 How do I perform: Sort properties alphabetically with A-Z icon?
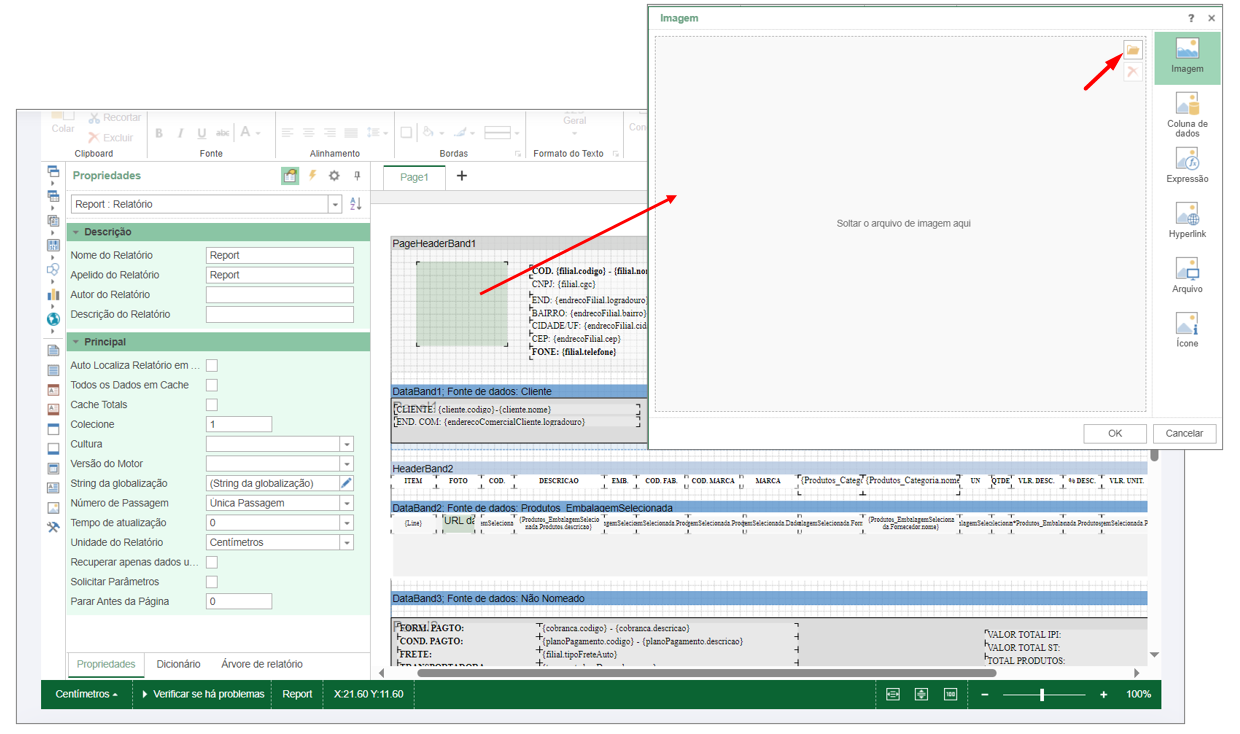click(355, 204)
